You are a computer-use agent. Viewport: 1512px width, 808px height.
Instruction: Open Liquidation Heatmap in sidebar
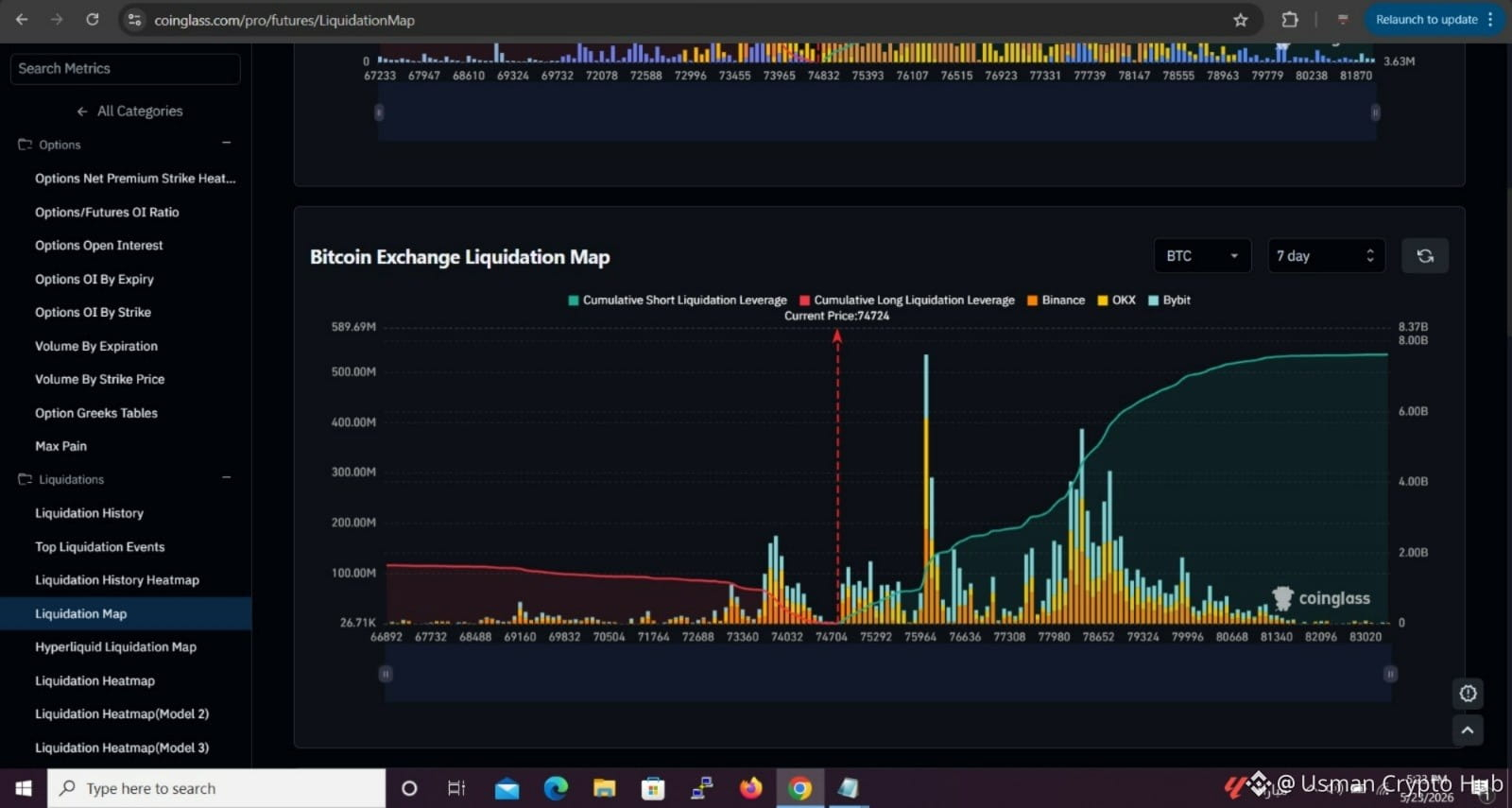click(94, 680)
